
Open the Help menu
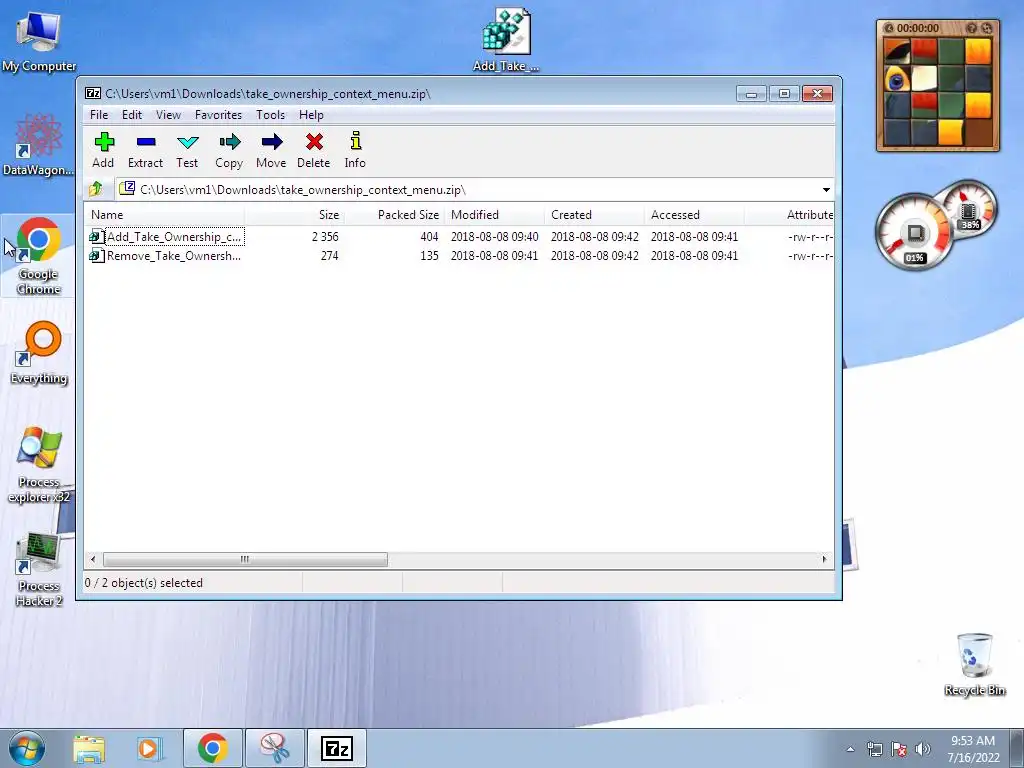click(x=312, y=115)
